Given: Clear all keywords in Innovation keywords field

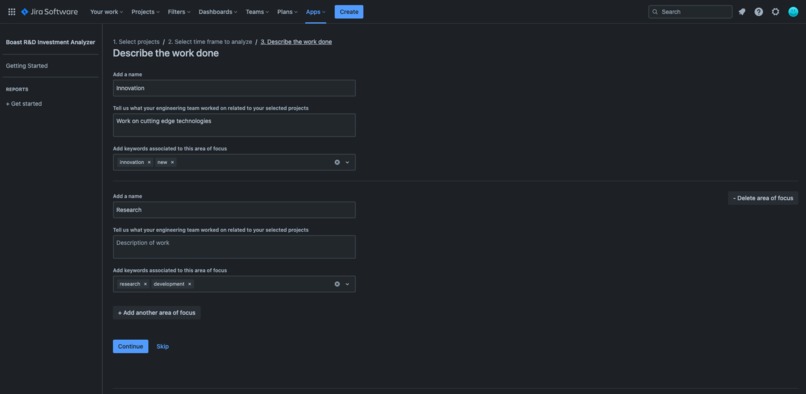Looking at the screenshot, I should tap(337, 162).
